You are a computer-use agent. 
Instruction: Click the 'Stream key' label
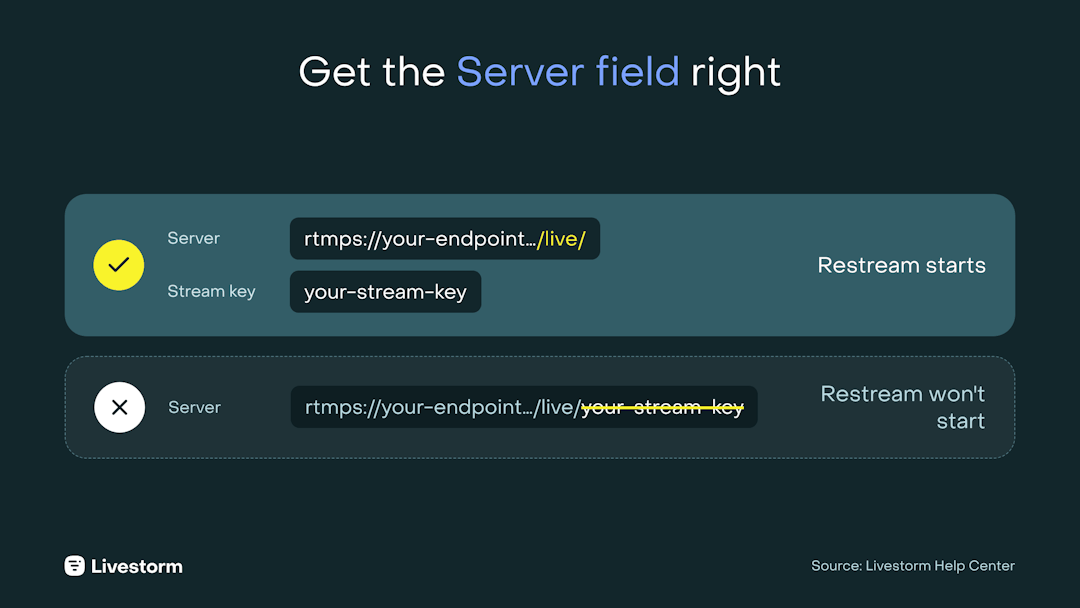pyautogui.click(x=211, y=291)
